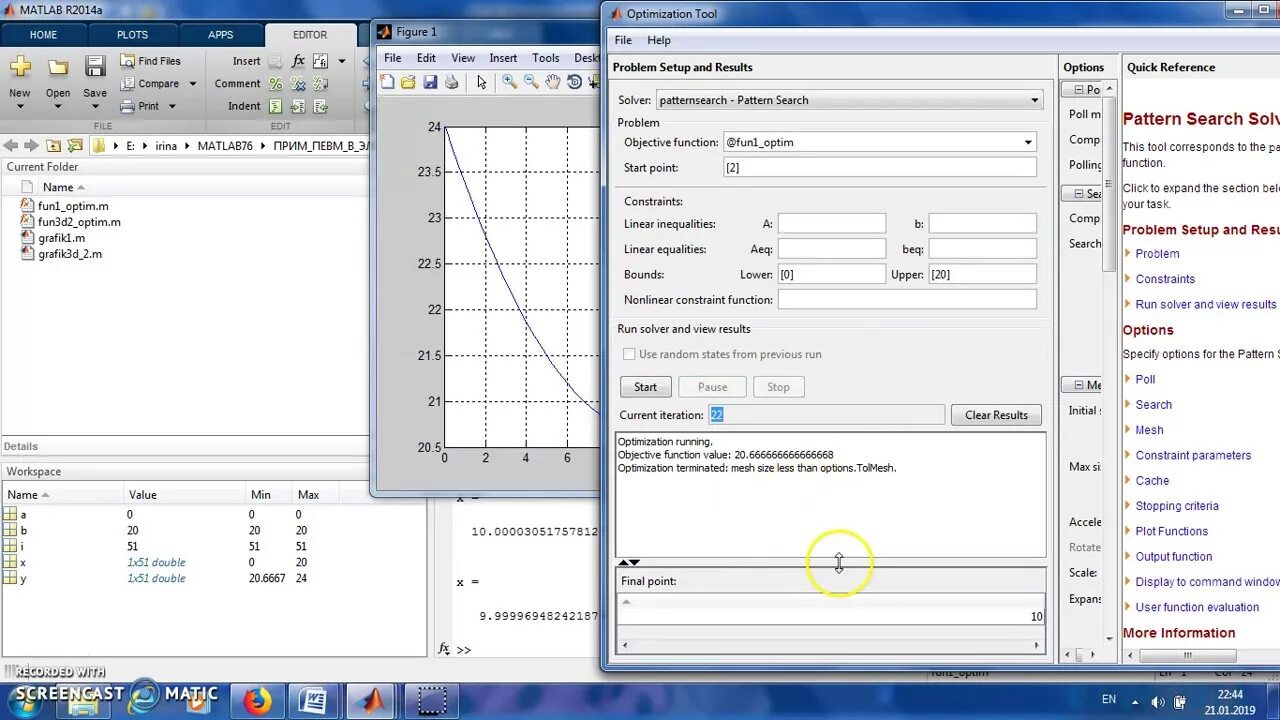The height and width of the screenshot is (720, 1280).
Task: Open the Save dropdown arrow
Action: pos(95,107)
